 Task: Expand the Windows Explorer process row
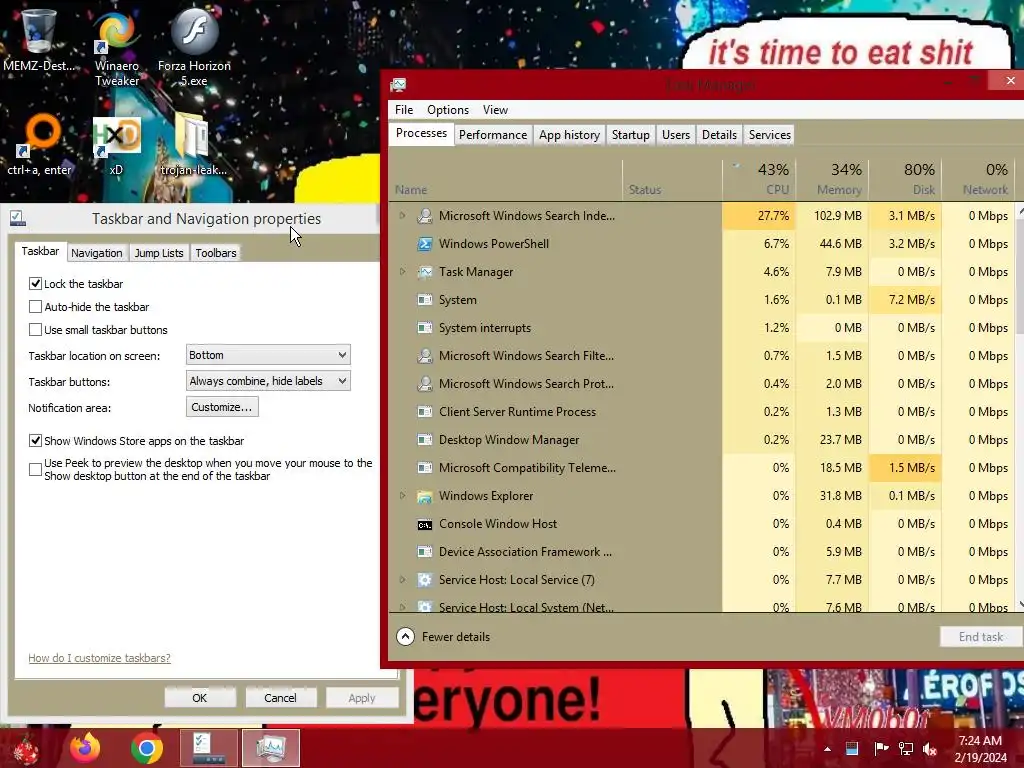tap(402, 496)
